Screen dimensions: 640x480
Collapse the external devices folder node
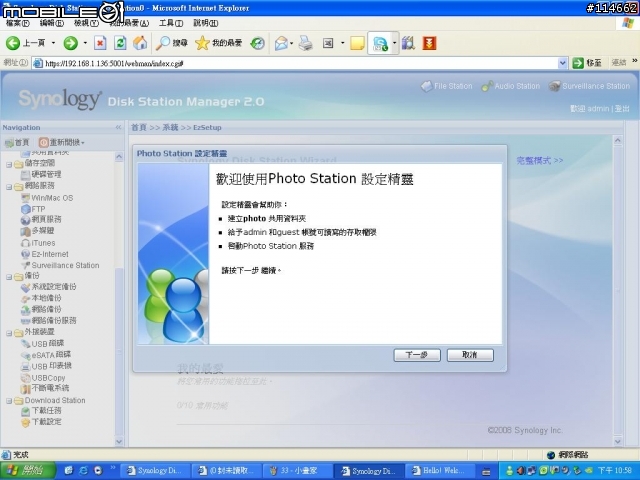[9, 333]
